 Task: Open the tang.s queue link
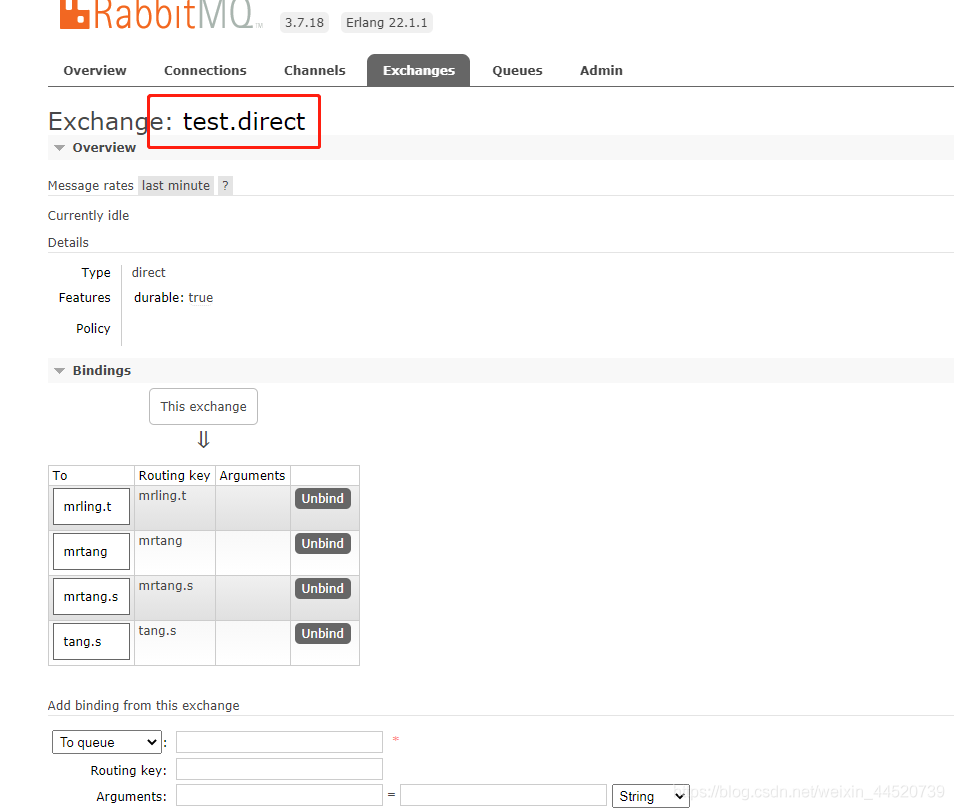pos(91,641)
